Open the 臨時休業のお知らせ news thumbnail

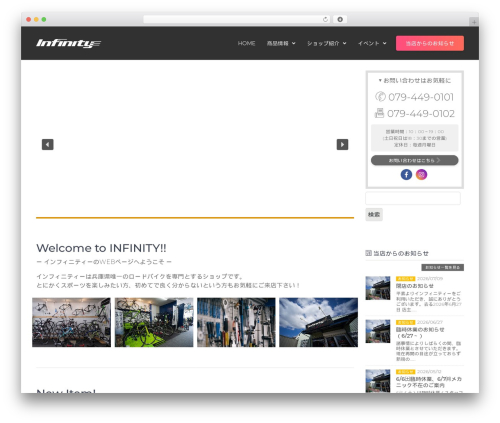point(378,331)
